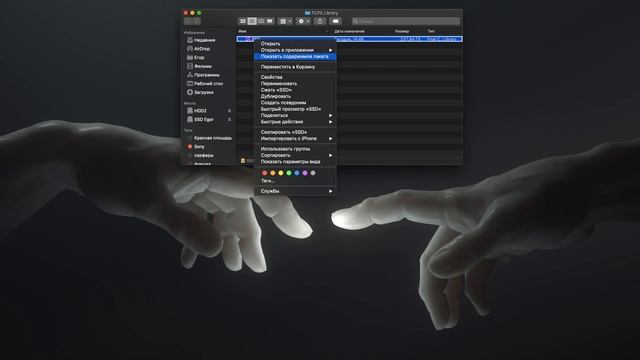Expand the Быстрые действия submenu
Viewport: 640px width, 360px height.
coord(295,122)
